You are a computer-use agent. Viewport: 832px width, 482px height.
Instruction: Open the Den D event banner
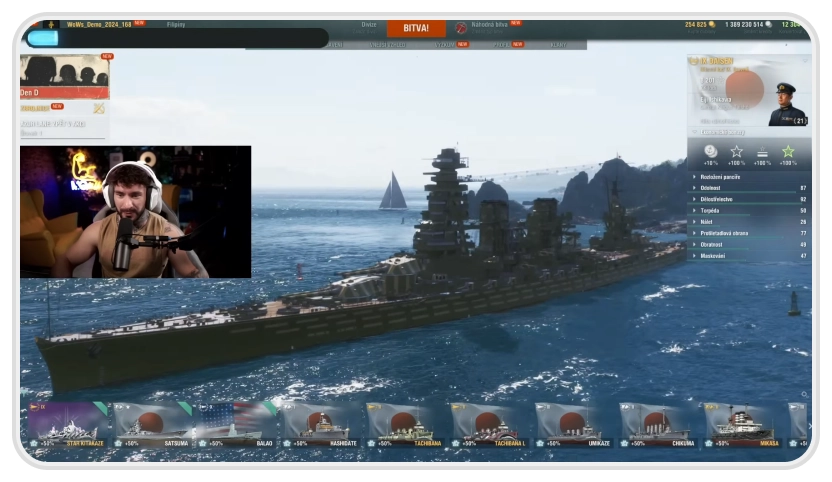pos(65,76)
